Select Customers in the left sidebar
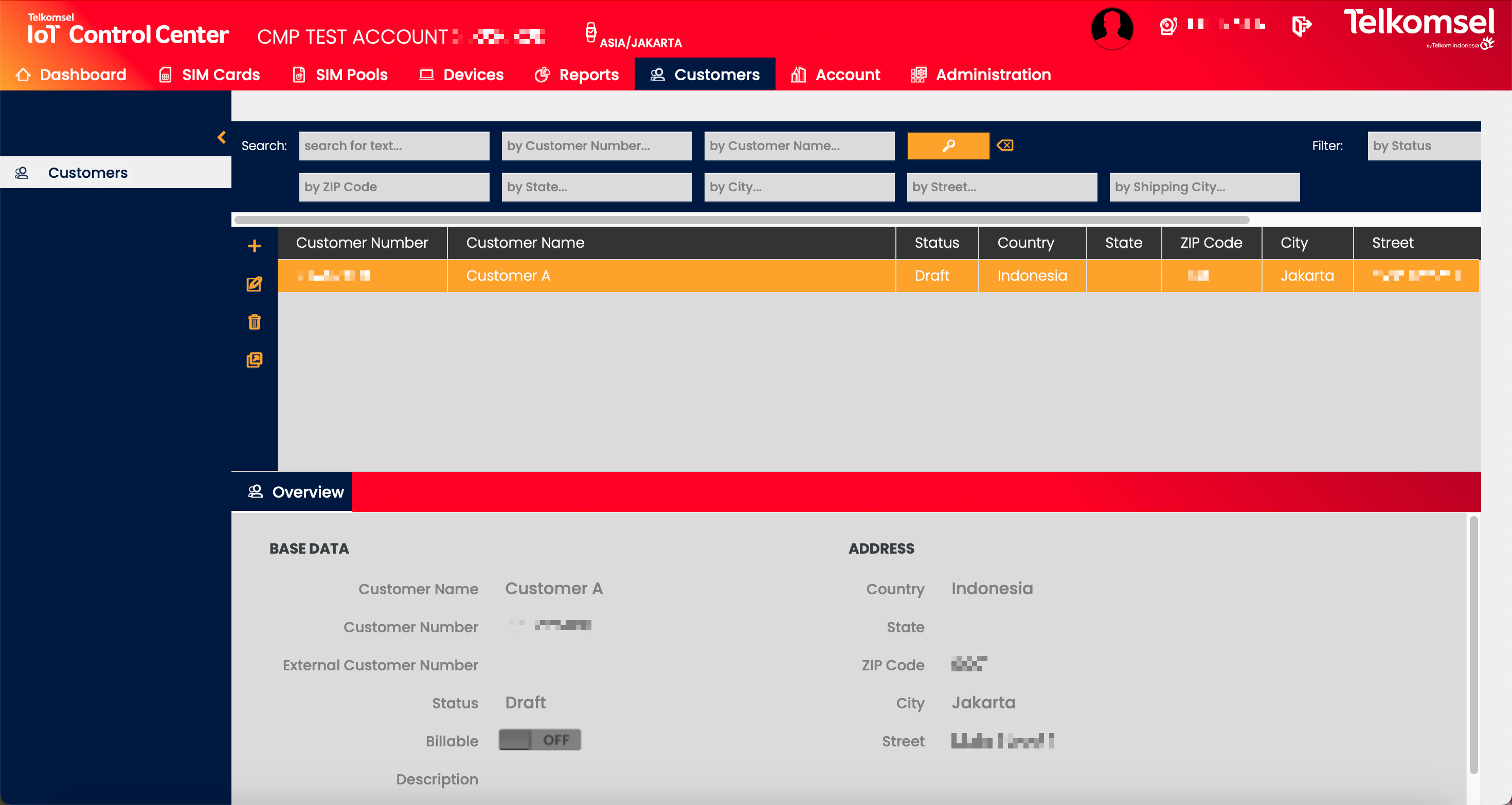Screen dimensions: 1512x805 88,173
